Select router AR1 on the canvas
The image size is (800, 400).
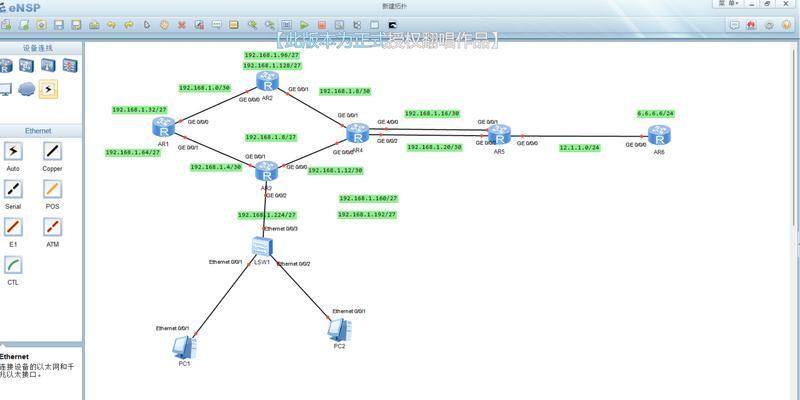click(163, 127)
